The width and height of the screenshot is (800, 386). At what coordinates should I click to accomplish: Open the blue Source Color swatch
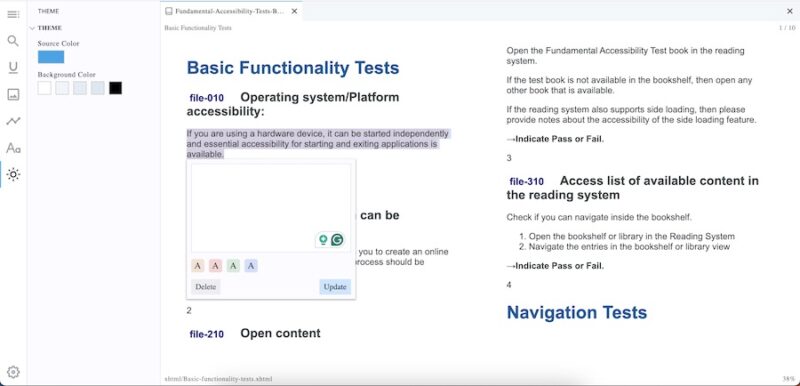tap(51, 57)
